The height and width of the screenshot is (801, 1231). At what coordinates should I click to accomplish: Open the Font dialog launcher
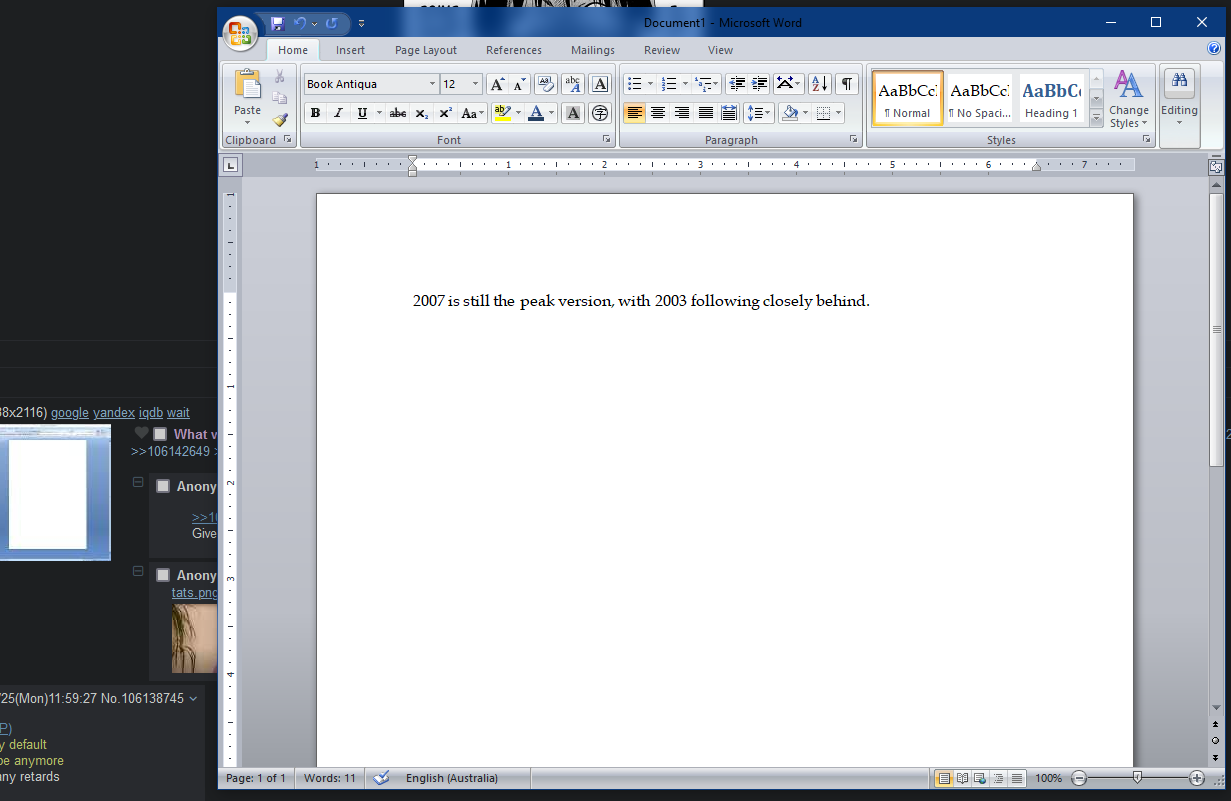(607, 140)
